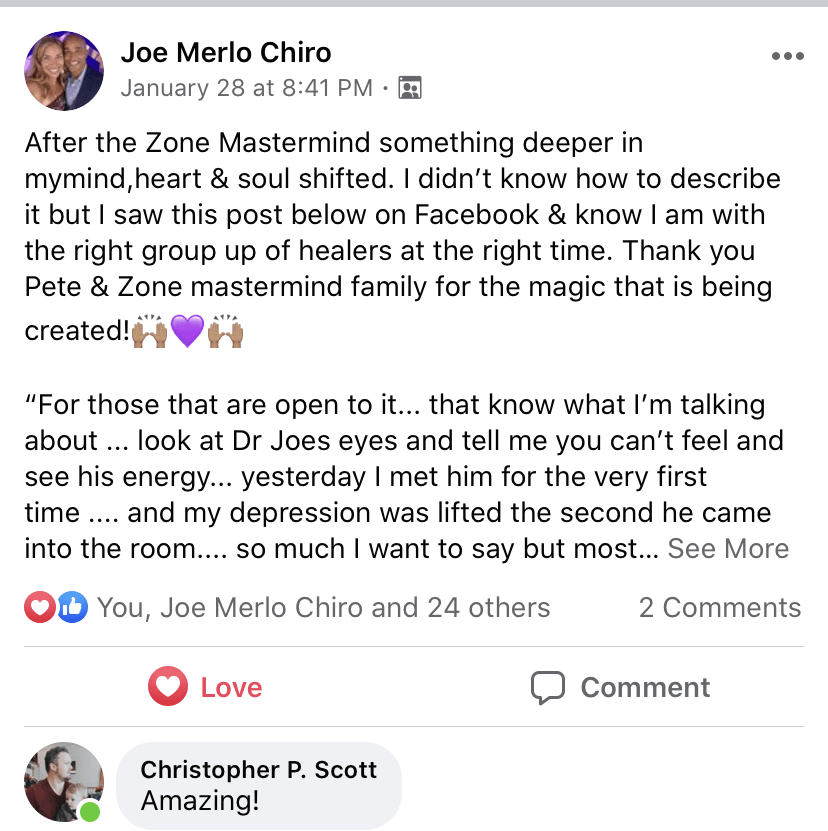The width and height of the screenshot is (828, 831).
Task: Open Joe Merlo Chiro's profile picture
Action: 64,70
